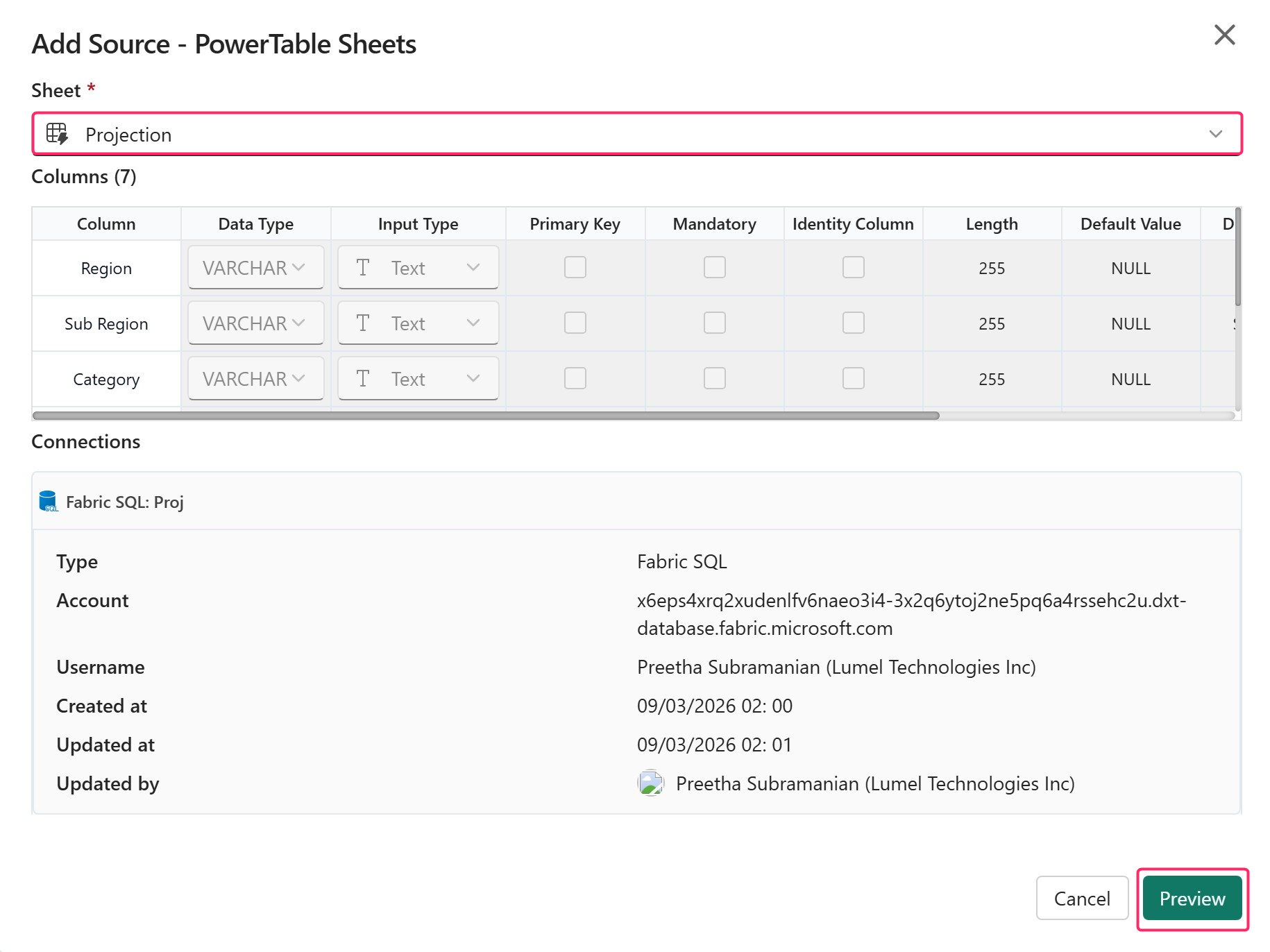Click the Text type icon in Category row
1270x952 pixels.
click(x=362, y=379)
